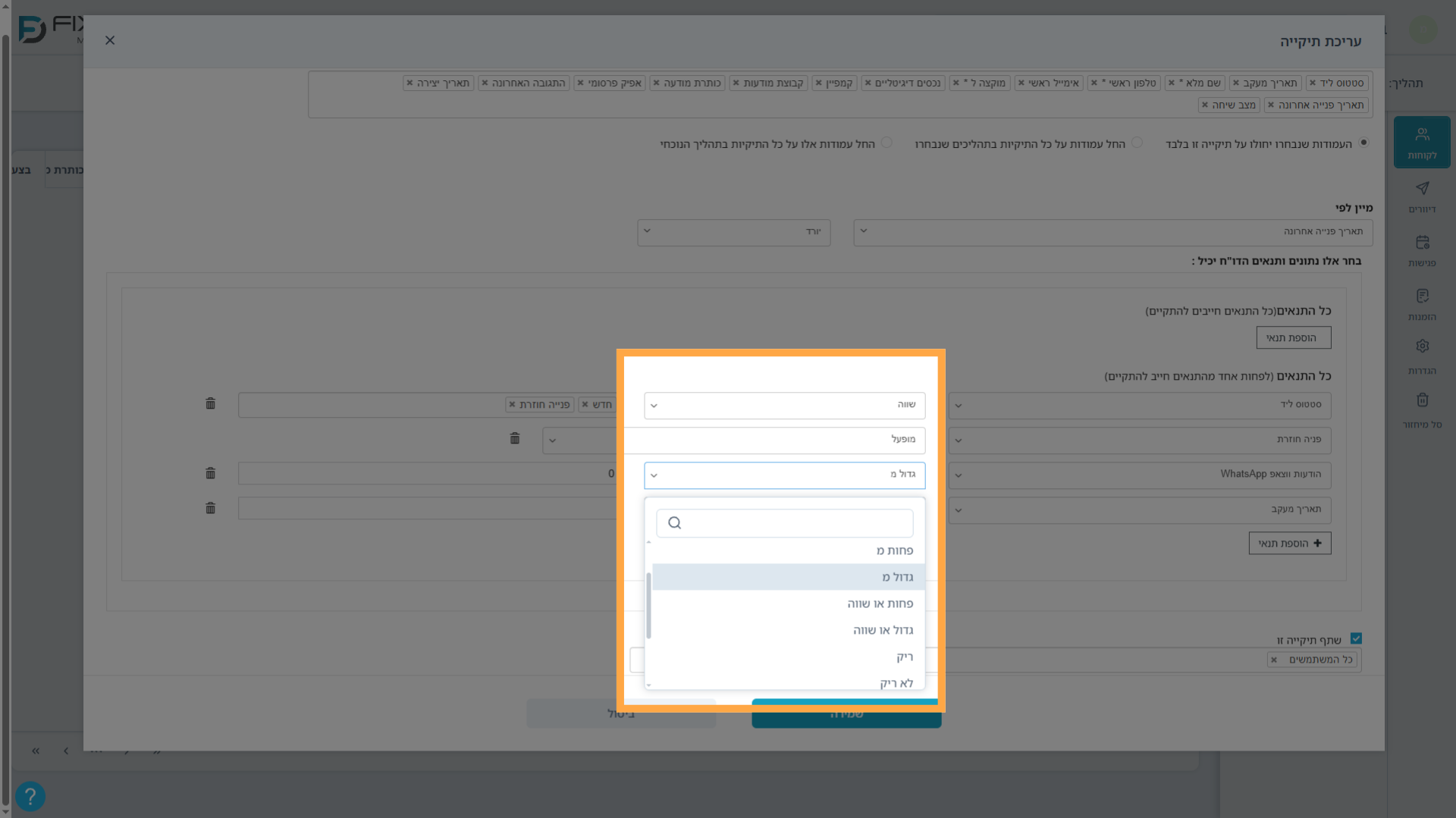Screen dimensions: 1456x818
Task: Click the operator list scrollbar thumb
Action: pos(648,605)
